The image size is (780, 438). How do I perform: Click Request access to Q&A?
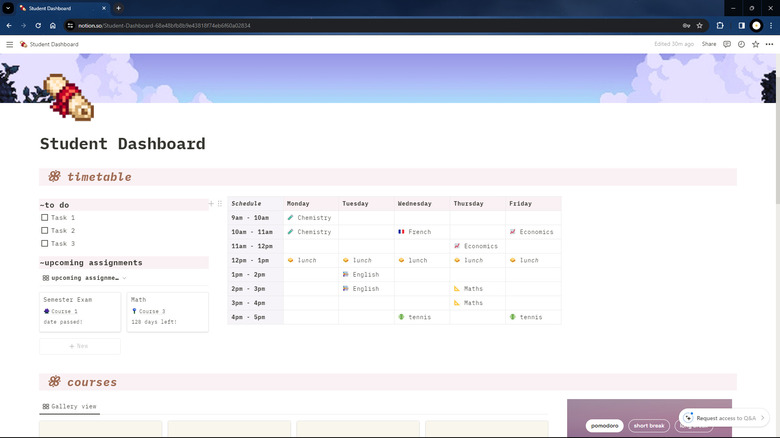coord(724,418)
